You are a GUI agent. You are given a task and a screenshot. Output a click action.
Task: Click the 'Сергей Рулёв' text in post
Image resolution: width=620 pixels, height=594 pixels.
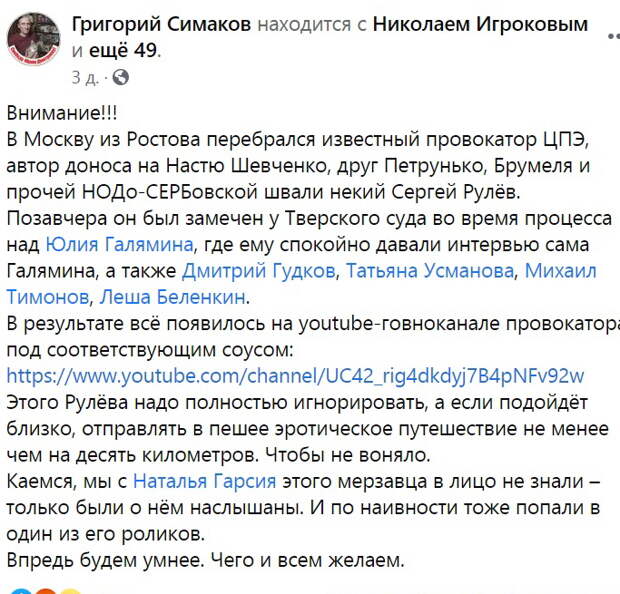[x=454, y=192]
